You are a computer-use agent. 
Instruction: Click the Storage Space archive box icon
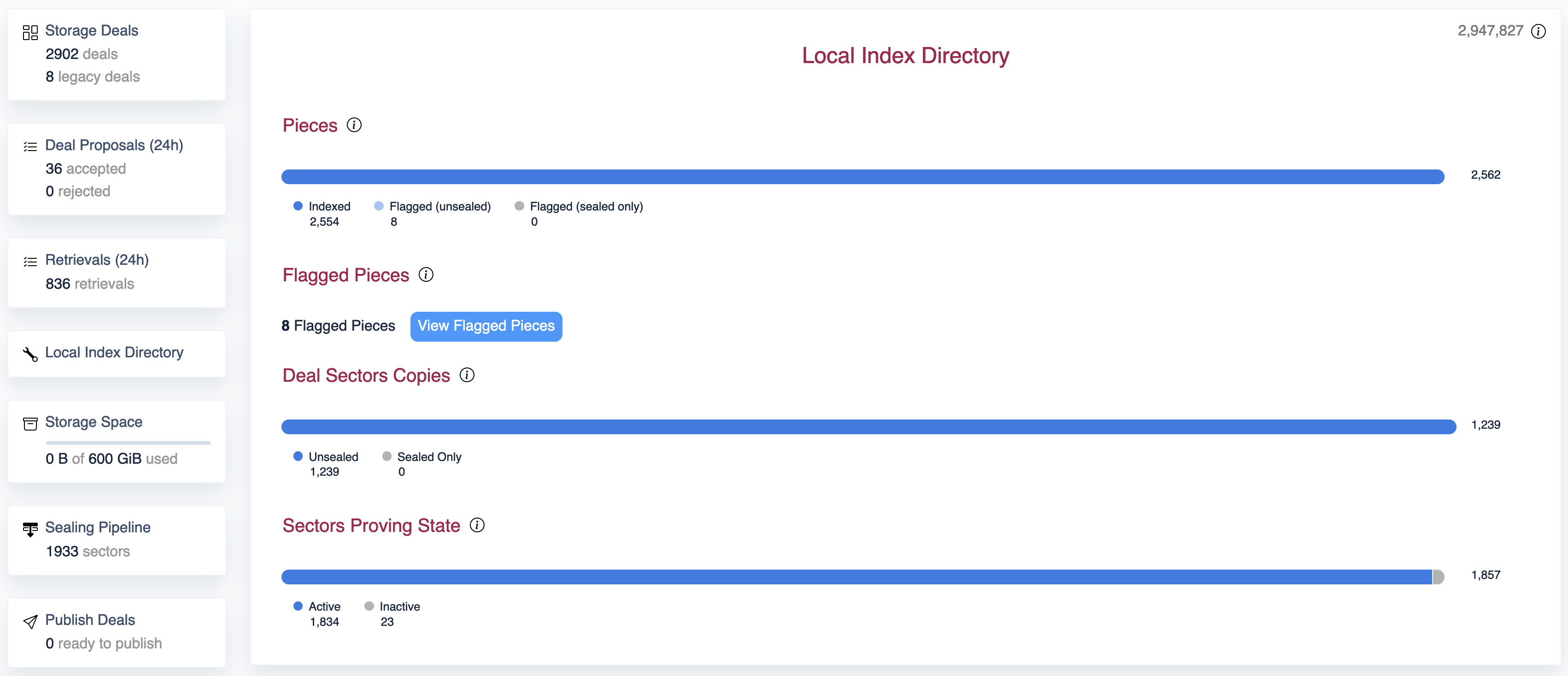30,424
